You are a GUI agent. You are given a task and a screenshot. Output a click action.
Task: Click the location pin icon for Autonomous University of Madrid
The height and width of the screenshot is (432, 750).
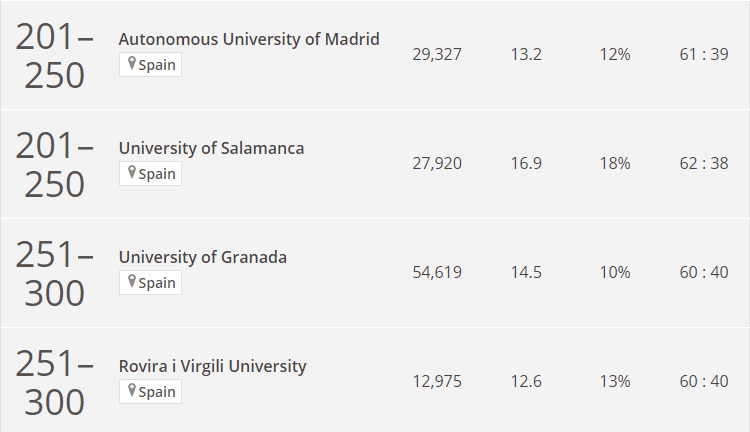tap(132, 63)
